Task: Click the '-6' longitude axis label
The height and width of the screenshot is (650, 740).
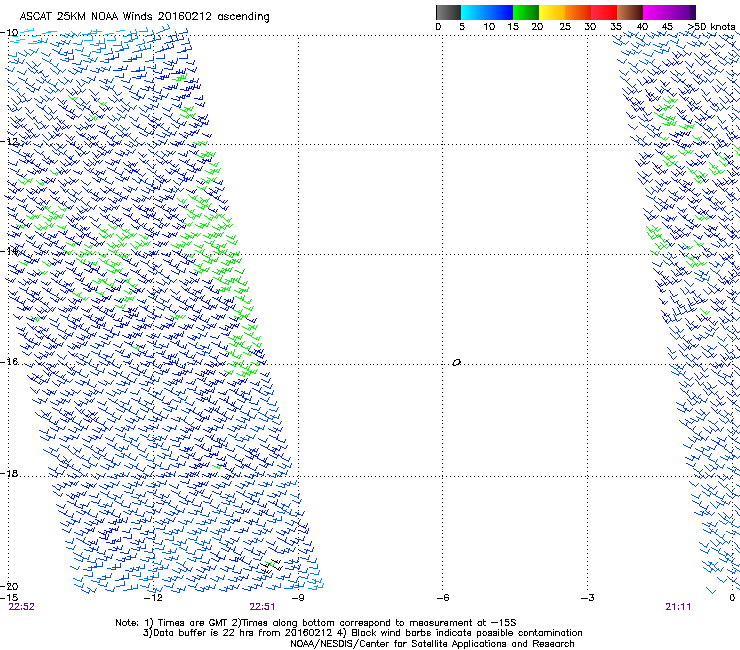Action: pyautogui.click(x=442, y=598)
